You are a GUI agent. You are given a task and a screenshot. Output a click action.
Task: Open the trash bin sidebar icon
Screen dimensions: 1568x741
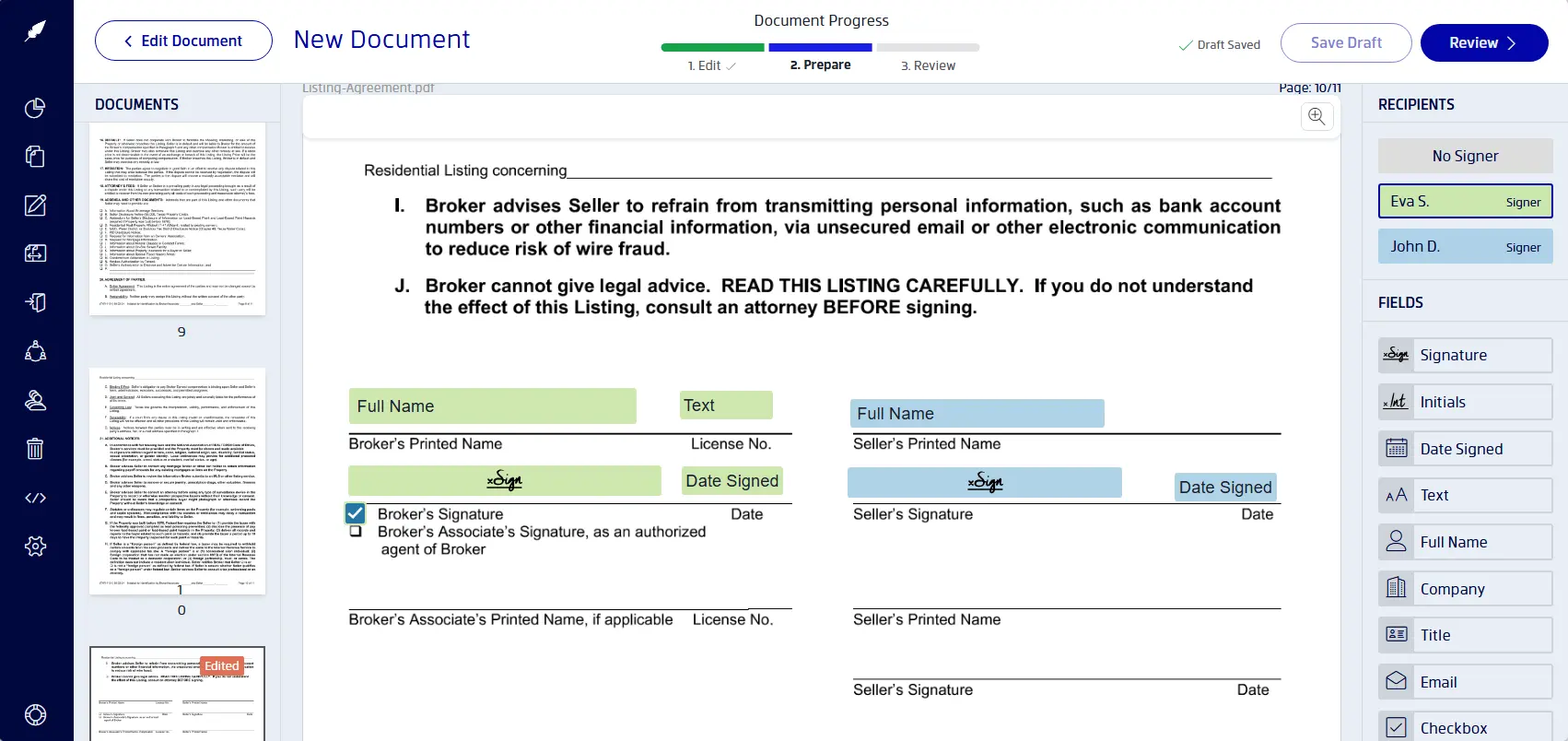35,449
